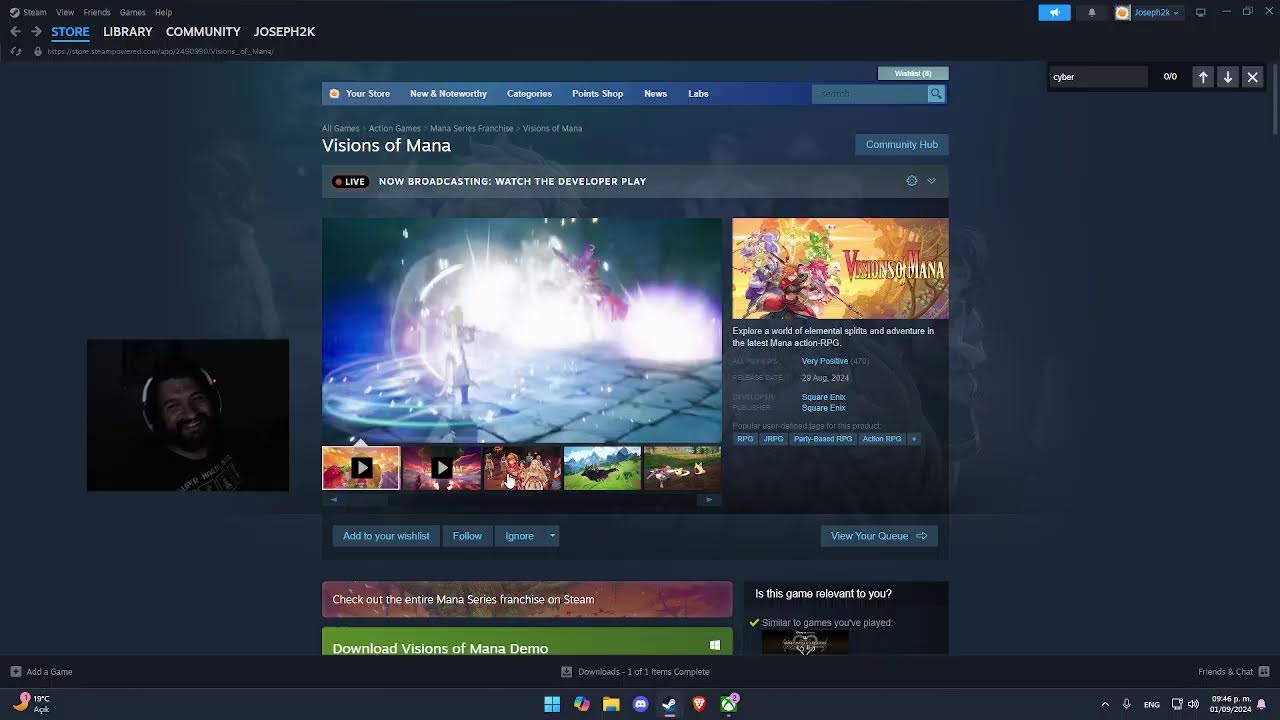Open the store News page
This screenshot has height=720, width=1280.
pyautogui.click(x=655, y=94)
